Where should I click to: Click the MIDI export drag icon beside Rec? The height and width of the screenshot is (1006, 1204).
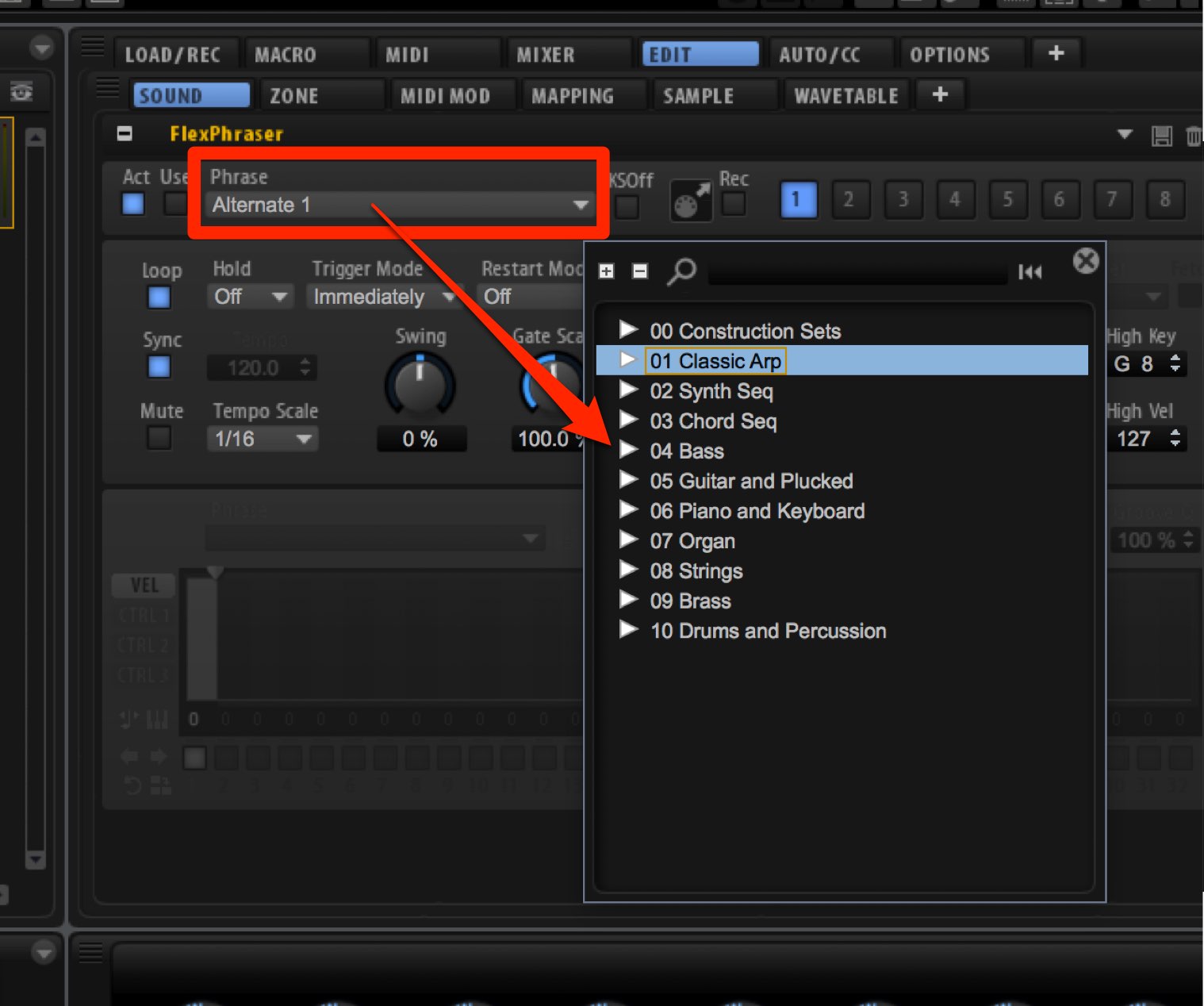(x=691, y=201)
